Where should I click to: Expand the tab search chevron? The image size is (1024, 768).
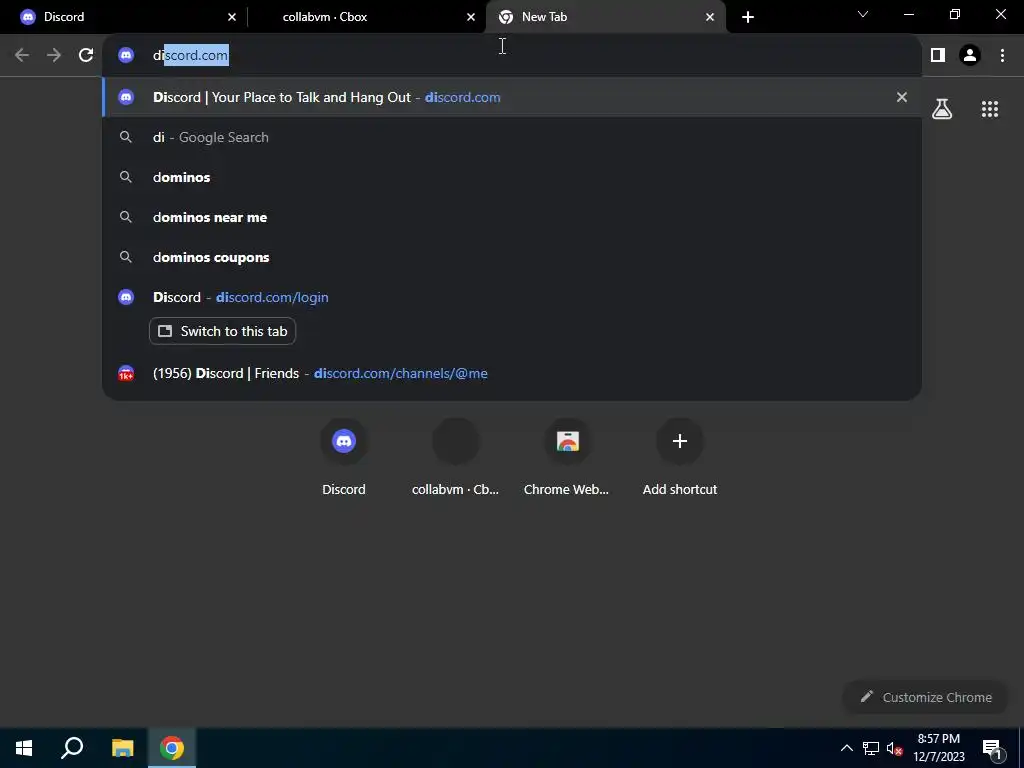pyautogui.click(x=863, y=14)
